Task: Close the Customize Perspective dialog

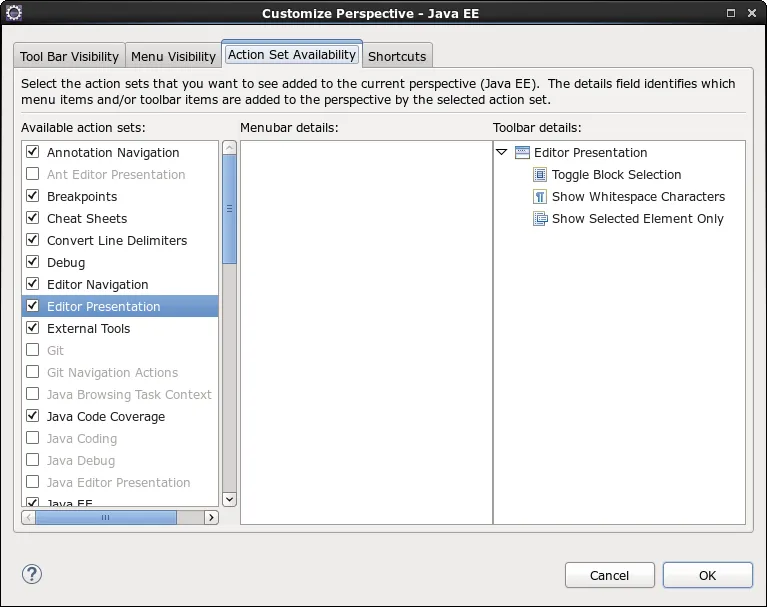Action: (752, 13)
